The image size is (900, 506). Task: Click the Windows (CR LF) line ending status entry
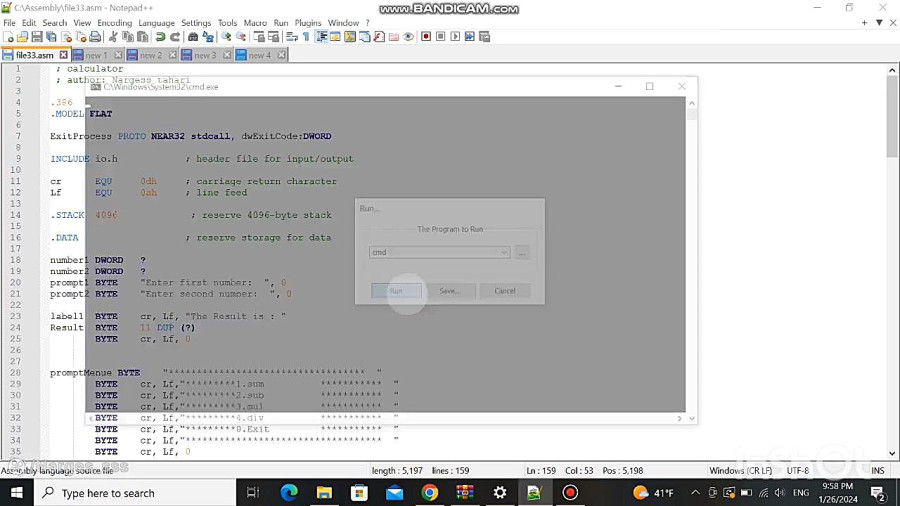tap(740, 470)
